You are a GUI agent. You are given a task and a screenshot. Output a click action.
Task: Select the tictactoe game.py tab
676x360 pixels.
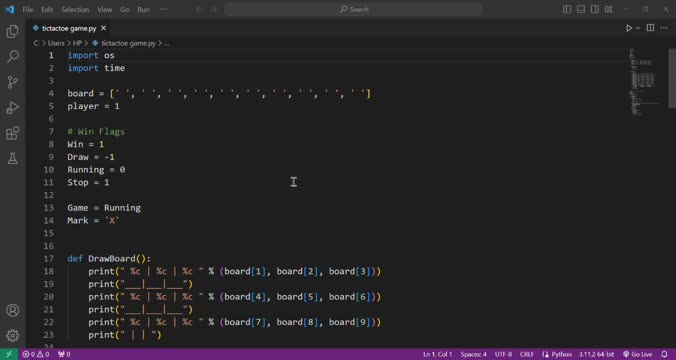coord(69,28)
